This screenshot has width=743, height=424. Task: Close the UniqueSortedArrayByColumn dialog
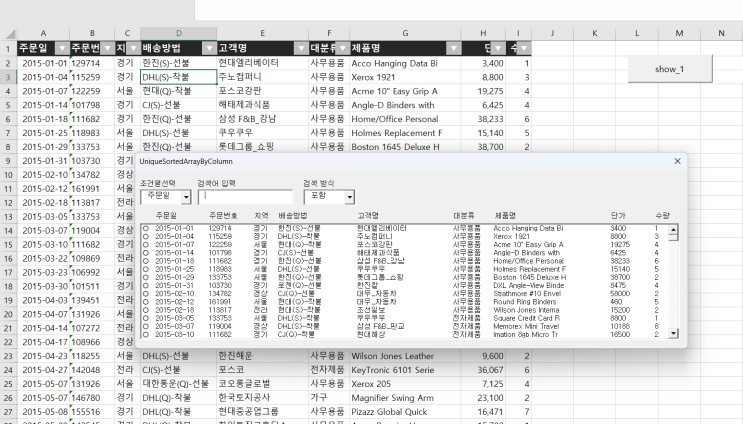[677, 161]
